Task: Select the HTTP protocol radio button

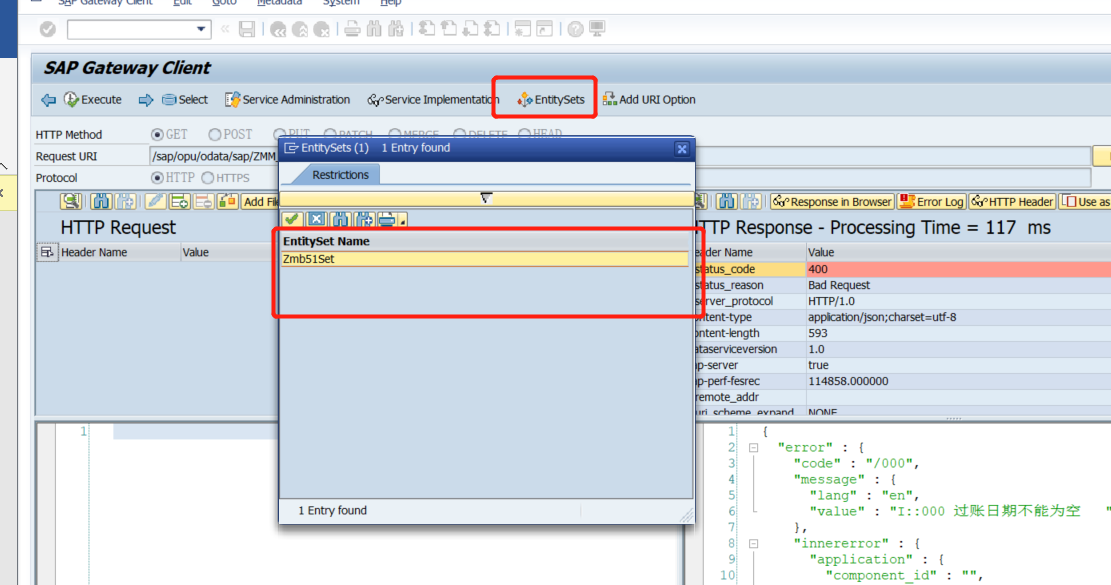Action: tap(157, 178)
